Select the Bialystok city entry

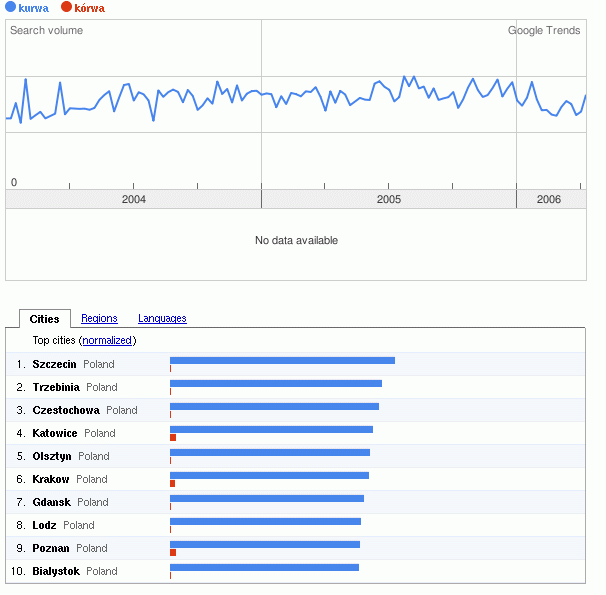tap(56, 571)
